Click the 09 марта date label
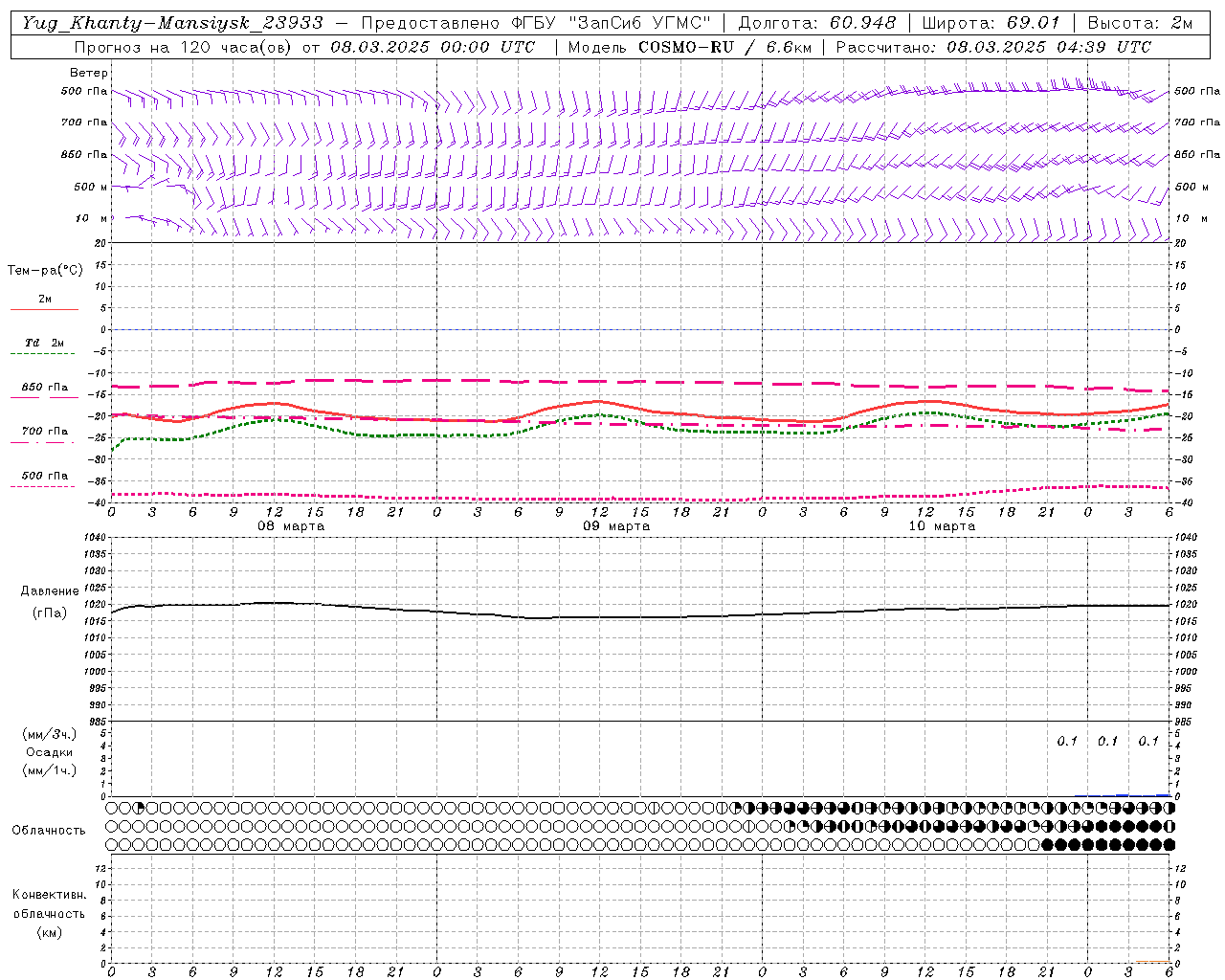Viewport: 1225px width, 980px height. point(616,526)
